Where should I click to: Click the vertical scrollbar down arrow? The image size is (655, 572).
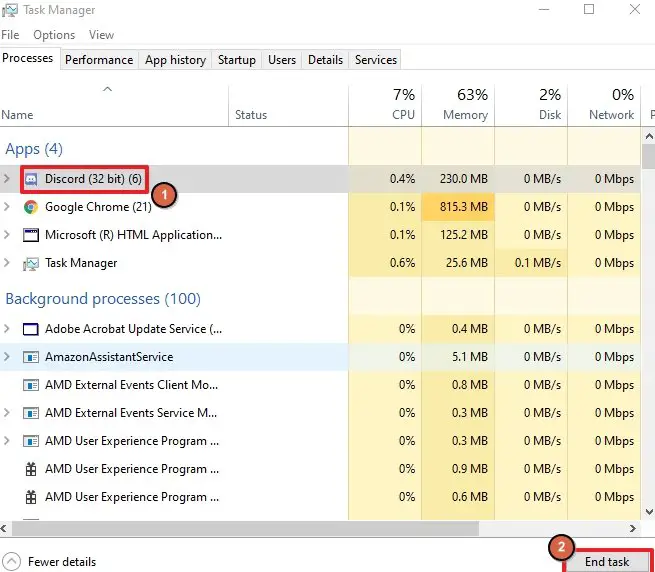pos(649,511)
